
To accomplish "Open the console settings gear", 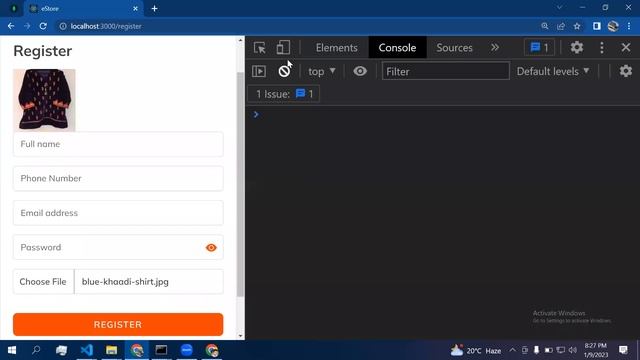I will point(625,71).
